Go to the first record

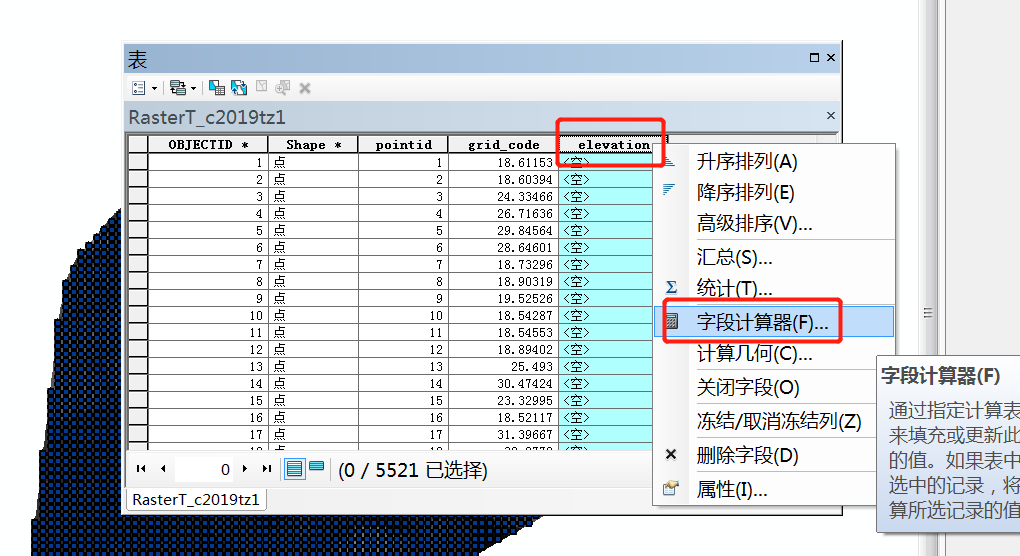tap(141, 469)
